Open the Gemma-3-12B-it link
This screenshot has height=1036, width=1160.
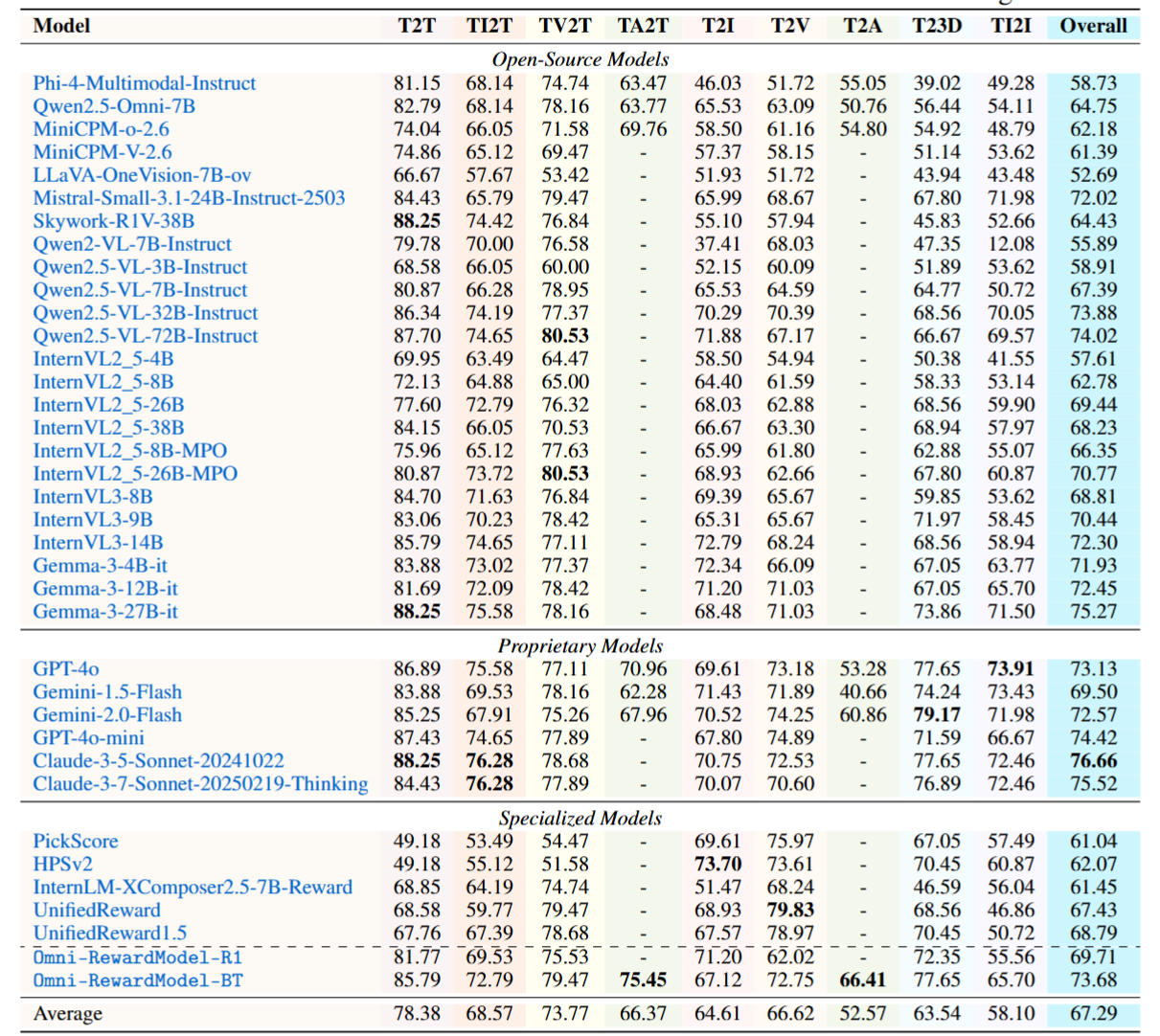(105, 589)
